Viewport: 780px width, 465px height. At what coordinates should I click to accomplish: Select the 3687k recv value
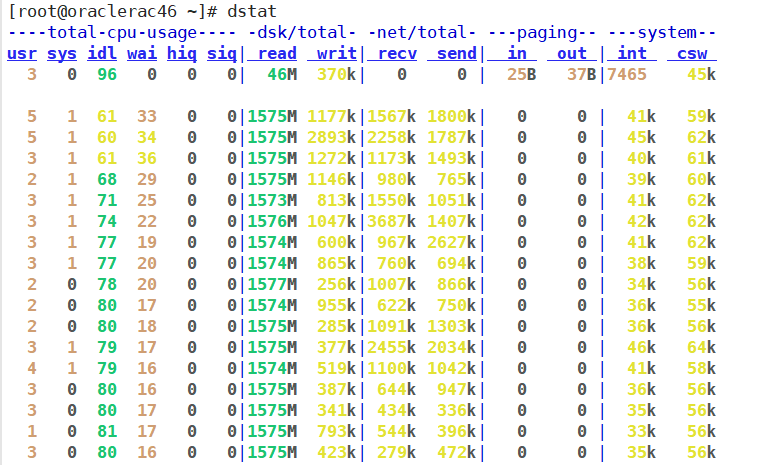click(391, 221)
